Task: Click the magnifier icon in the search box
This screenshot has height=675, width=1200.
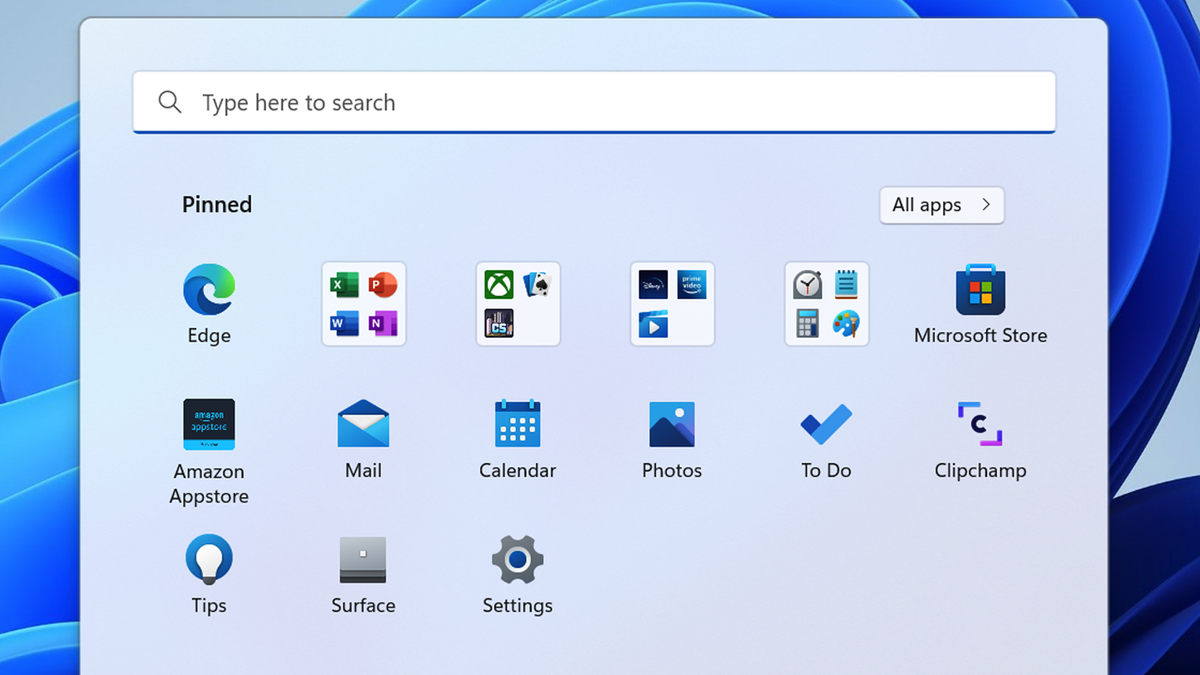Action: click(x=170, y=102)
